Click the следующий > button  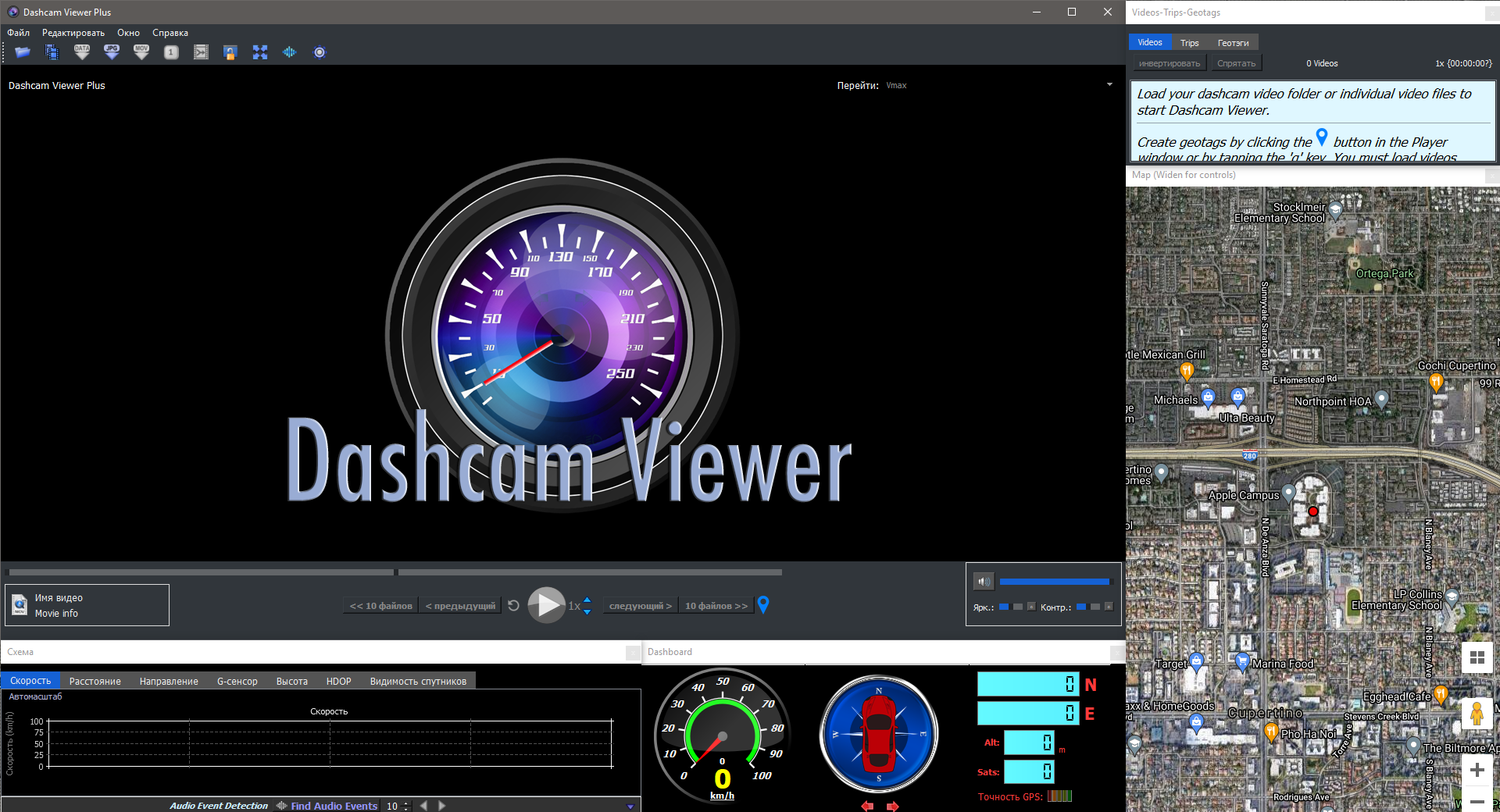point(640,606)
